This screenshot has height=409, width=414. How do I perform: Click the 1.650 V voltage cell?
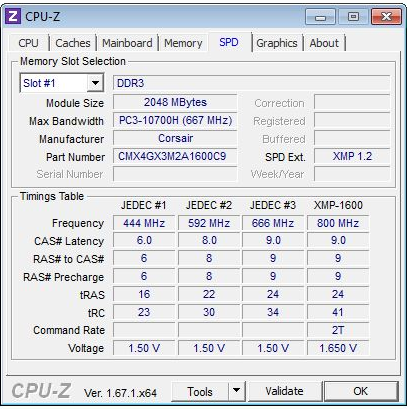338,348
